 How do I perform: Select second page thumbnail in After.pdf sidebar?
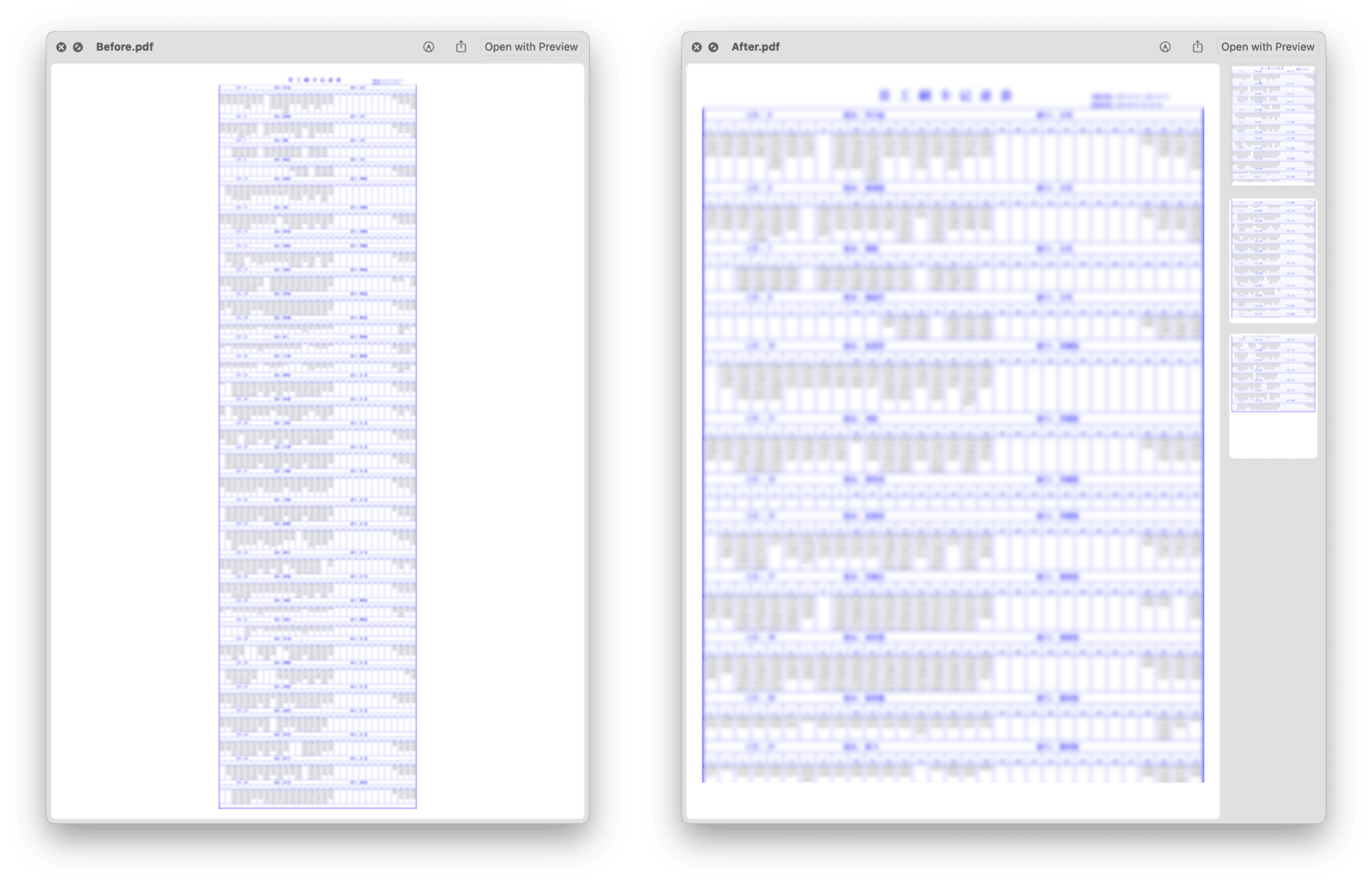tap(1273, 261)
